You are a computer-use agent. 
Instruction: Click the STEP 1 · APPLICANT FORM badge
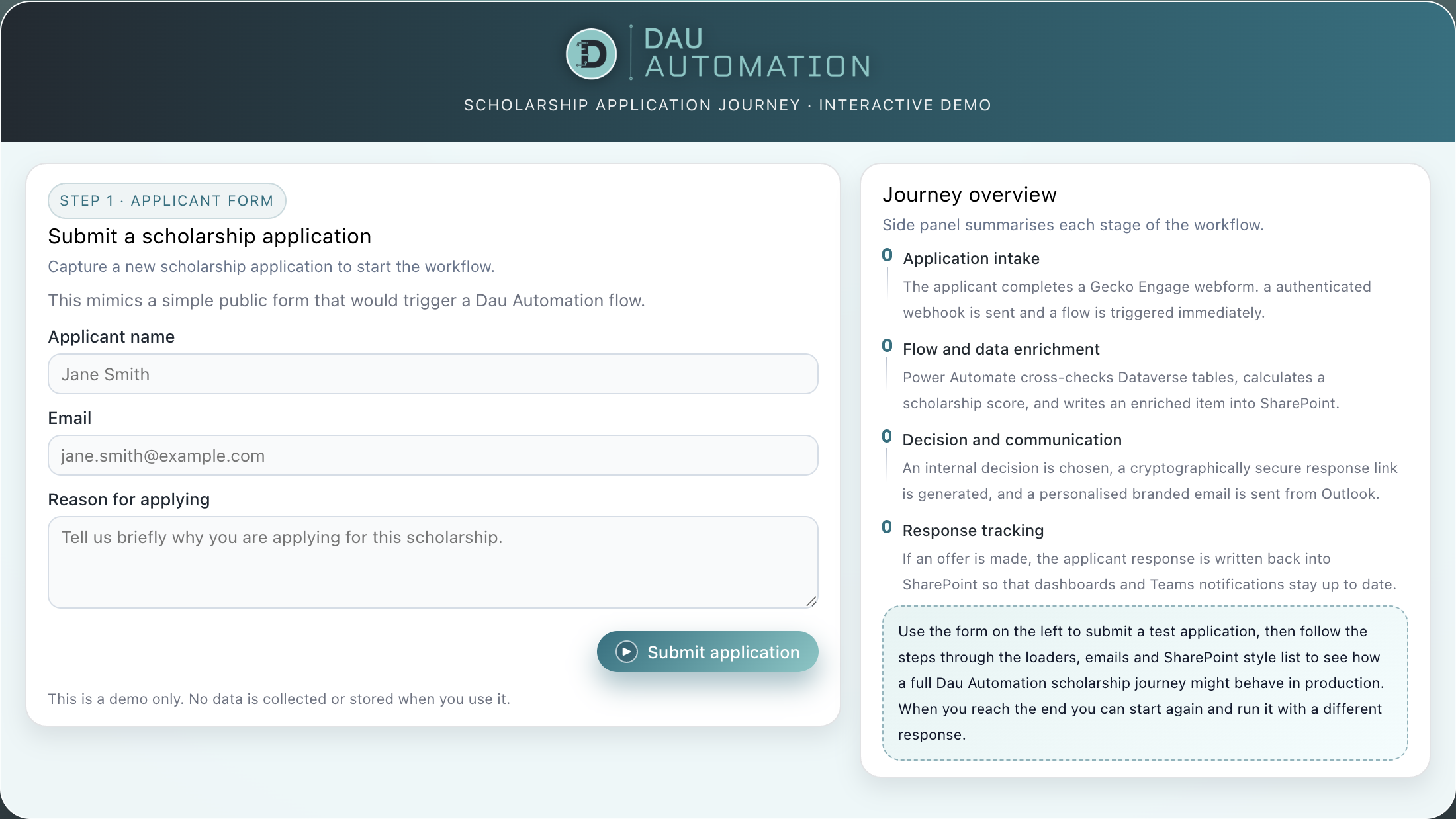pyautogui.click(x=167, y=200)
